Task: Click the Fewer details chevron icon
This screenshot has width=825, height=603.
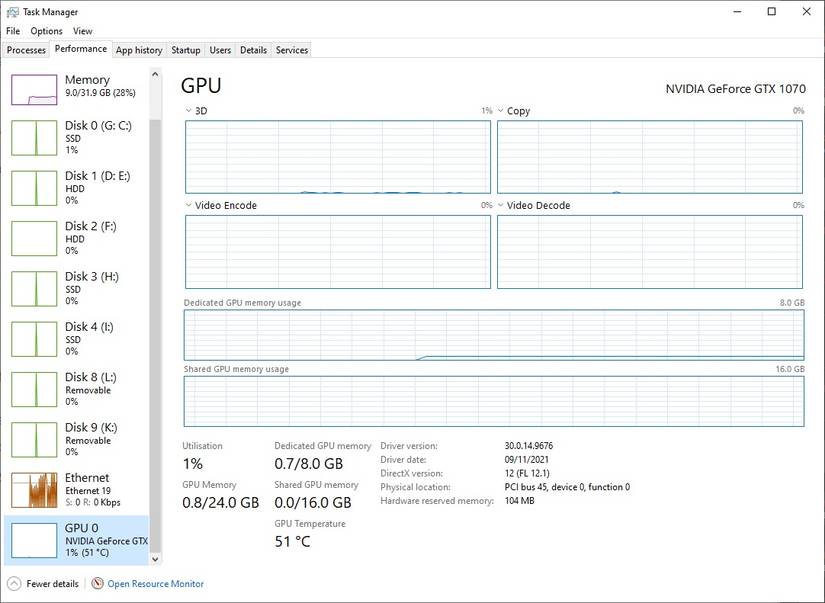Action: tap(13, 584)
